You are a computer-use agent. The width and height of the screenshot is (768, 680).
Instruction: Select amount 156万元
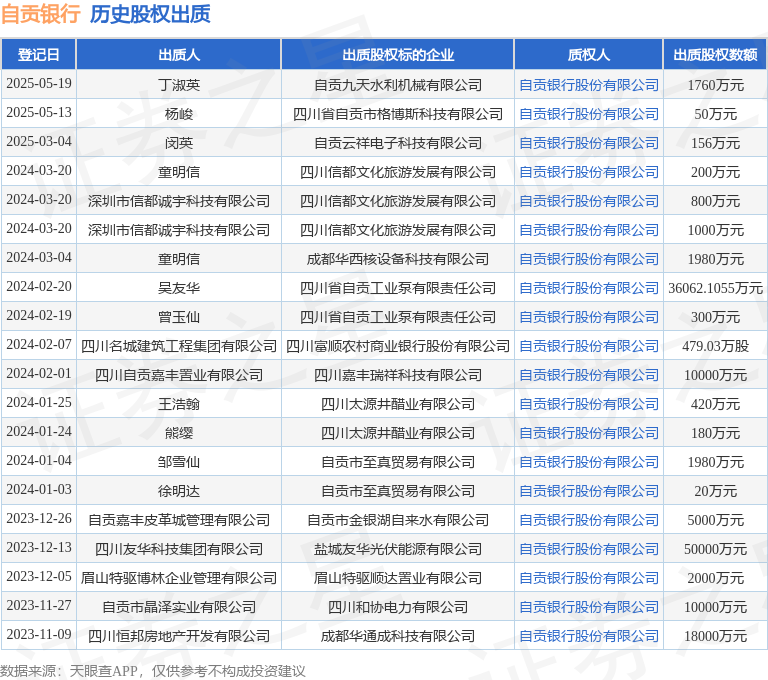715,143
